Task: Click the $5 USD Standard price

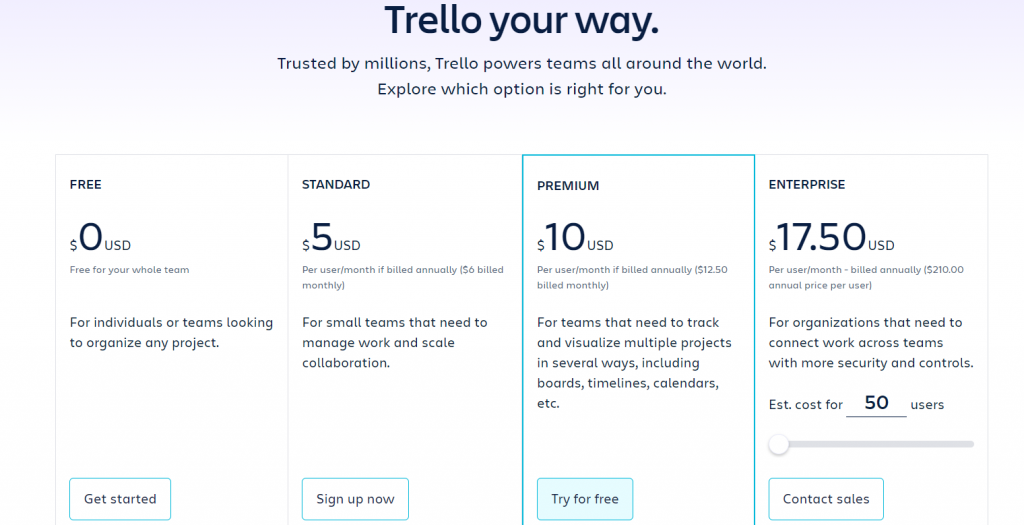Action: pos(331,240)
